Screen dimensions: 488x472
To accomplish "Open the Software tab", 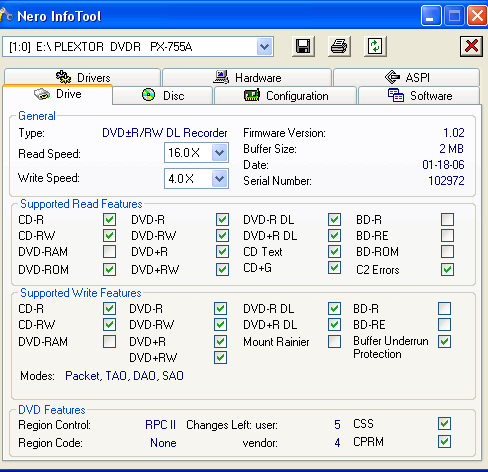I will [419, 96].
